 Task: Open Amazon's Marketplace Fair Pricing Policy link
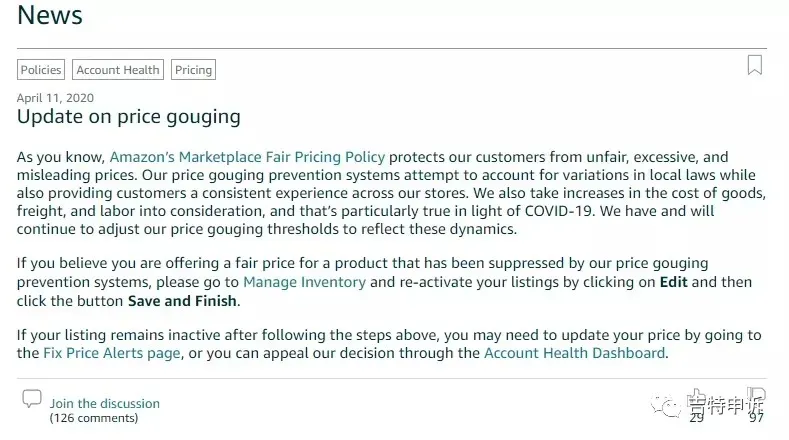[247, 157]
